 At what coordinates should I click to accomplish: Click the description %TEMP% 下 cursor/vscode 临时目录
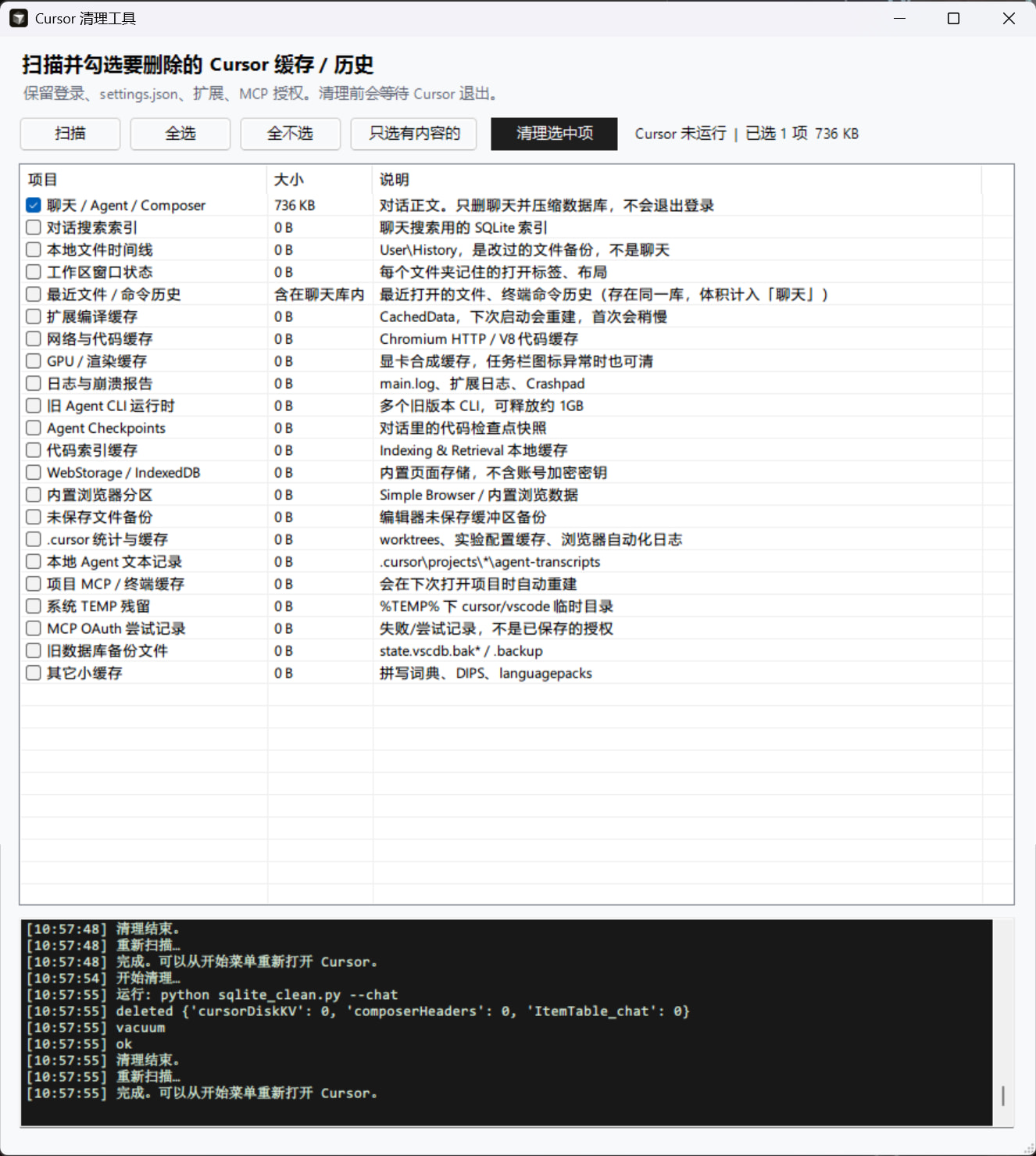[496, 607]
